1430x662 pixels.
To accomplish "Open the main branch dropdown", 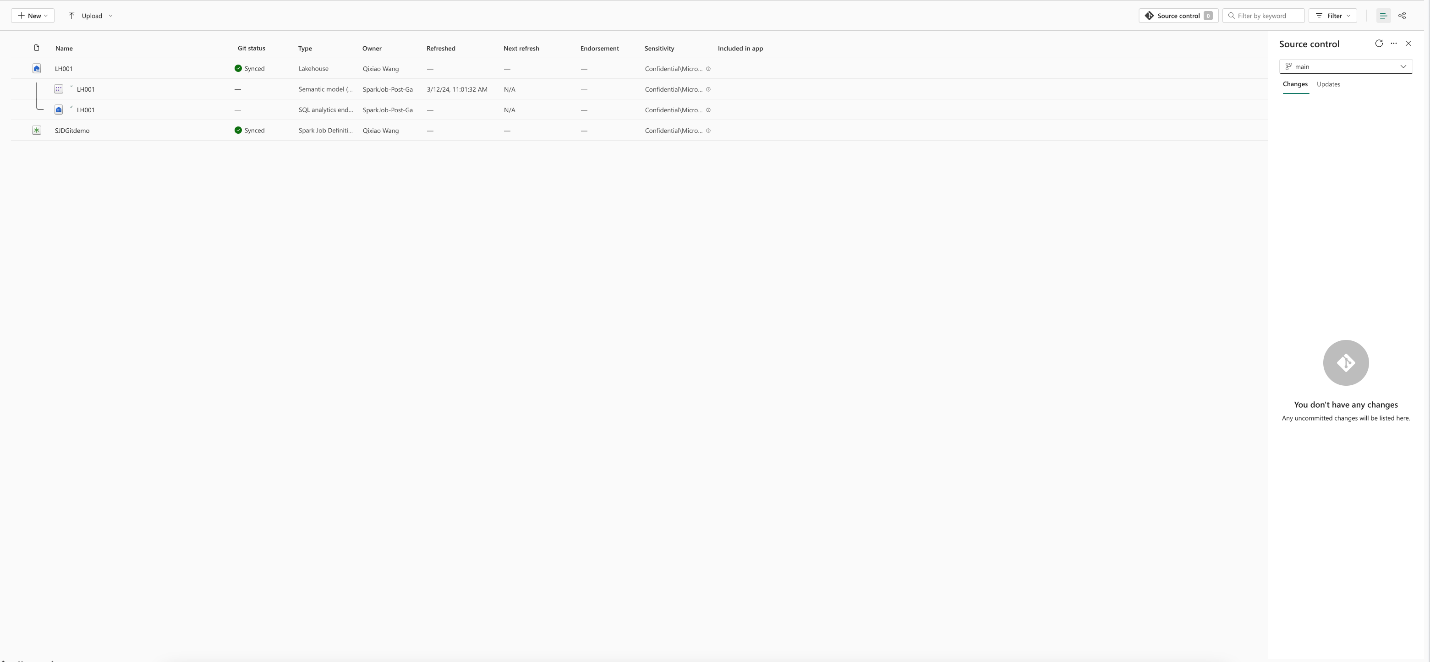I will click(x=1346, y=67).
